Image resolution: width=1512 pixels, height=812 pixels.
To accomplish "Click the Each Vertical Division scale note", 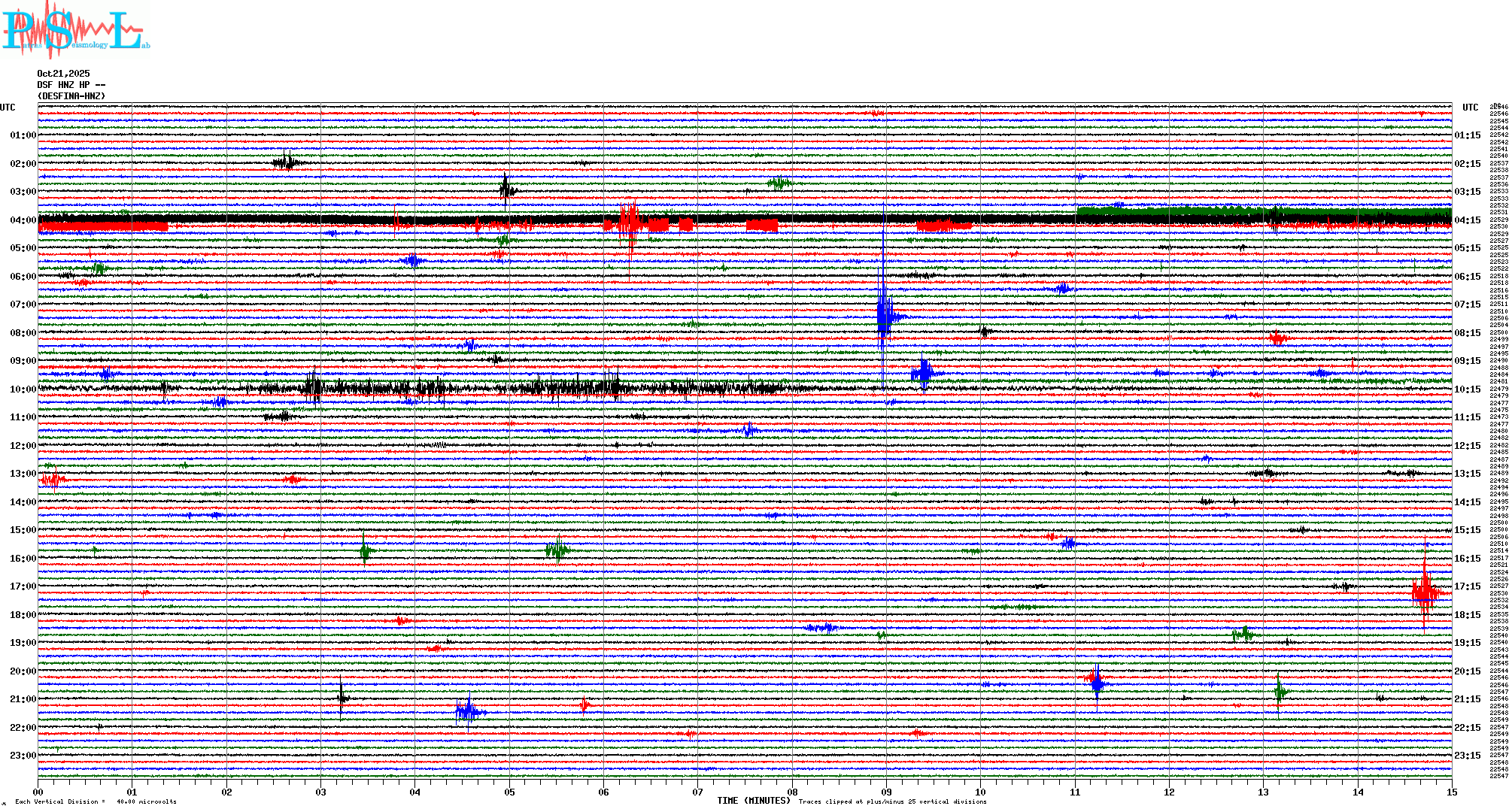I will (96, 801).
